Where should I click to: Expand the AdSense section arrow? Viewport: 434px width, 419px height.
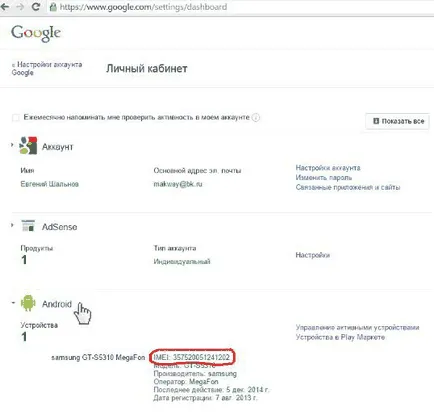12,225
